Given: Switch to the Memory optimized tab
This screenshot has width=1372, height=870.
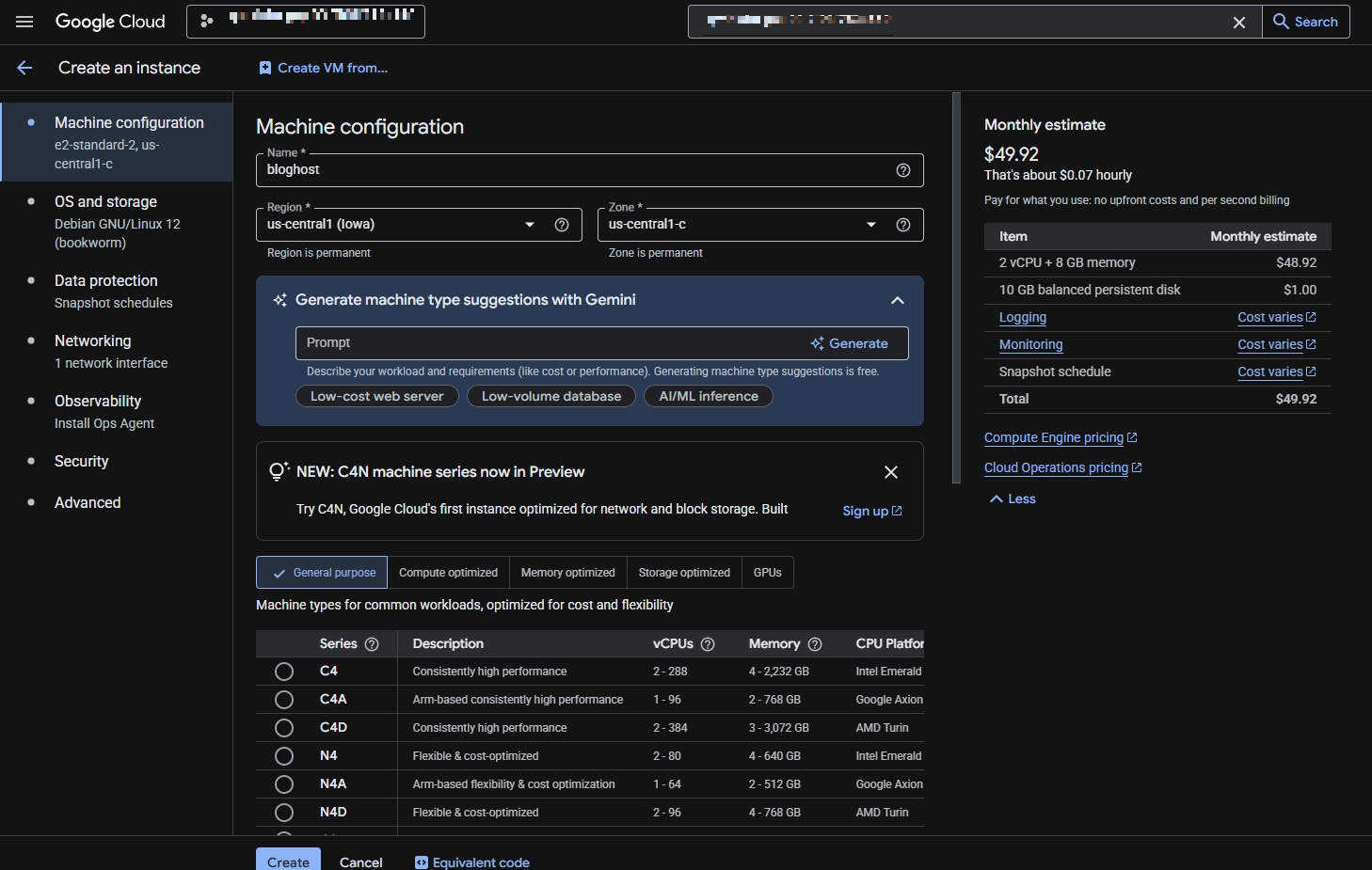Looking at the screenshot, I should [x=567, y=573].
